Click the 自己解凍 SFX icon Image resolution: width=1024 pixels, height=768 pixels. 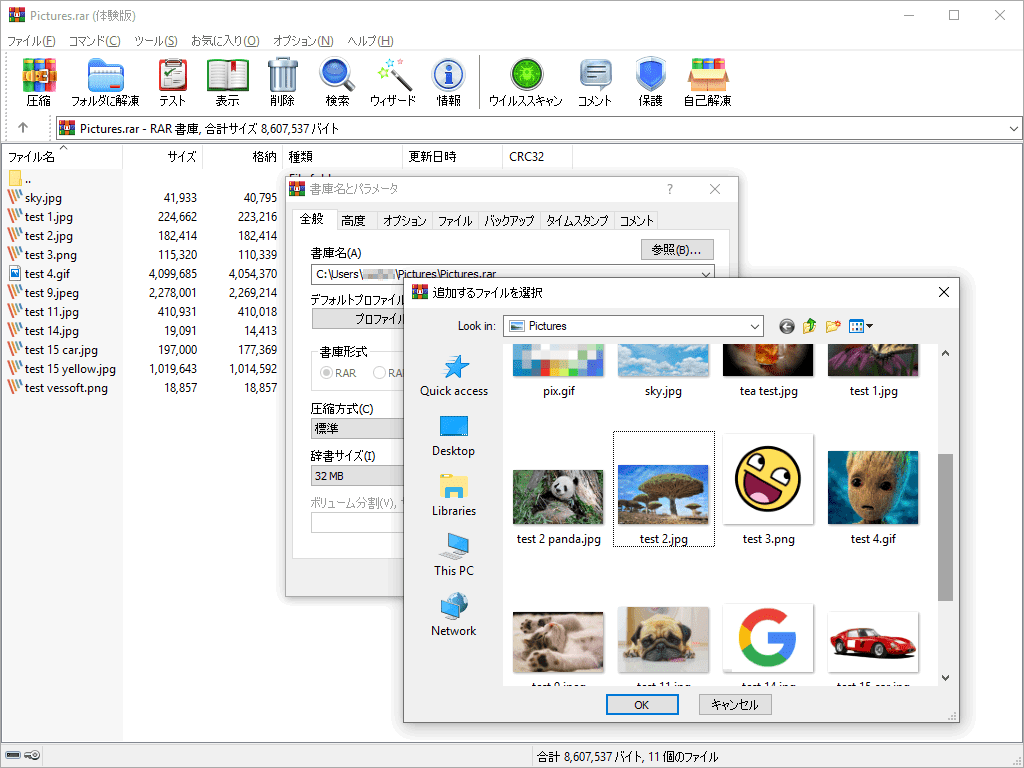click(x=707, y=82)
